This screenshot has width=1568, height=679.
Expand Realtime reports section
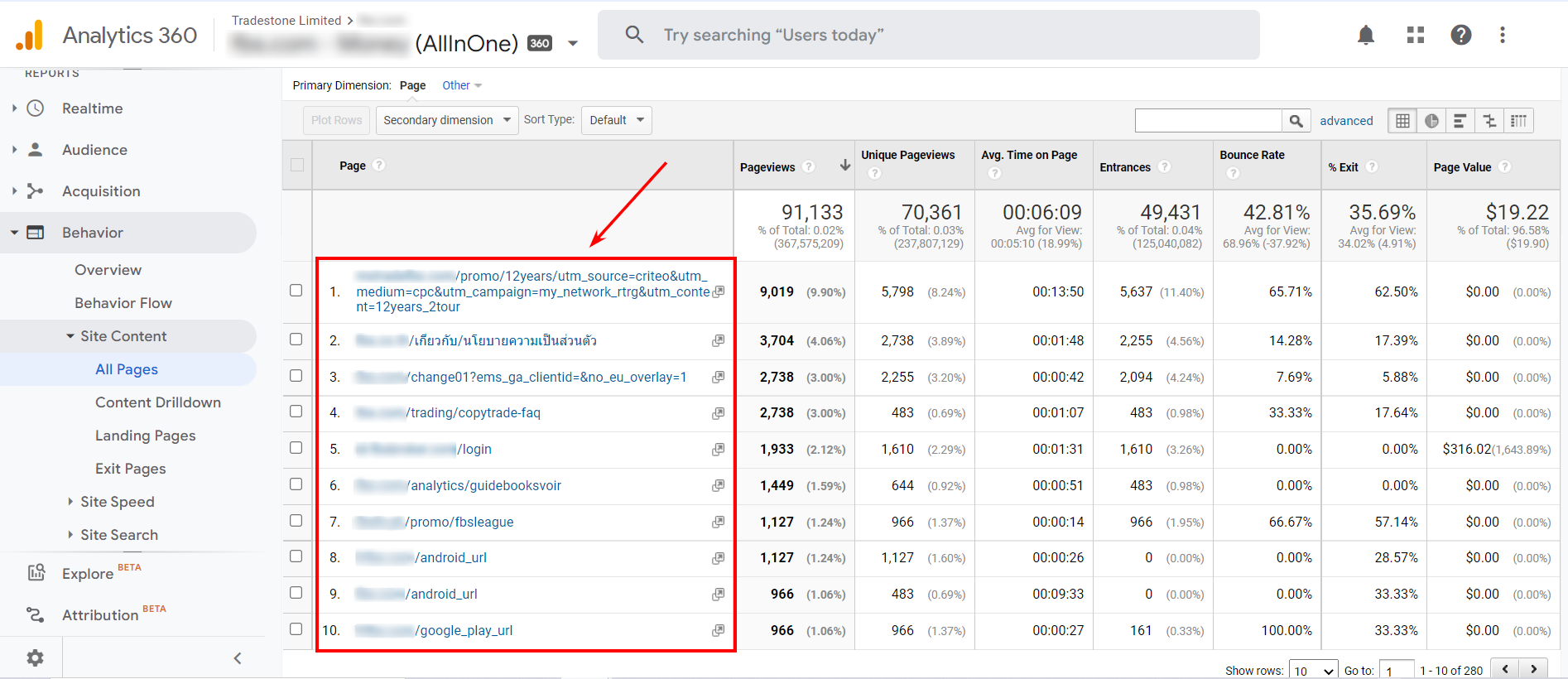pos(15,108)
